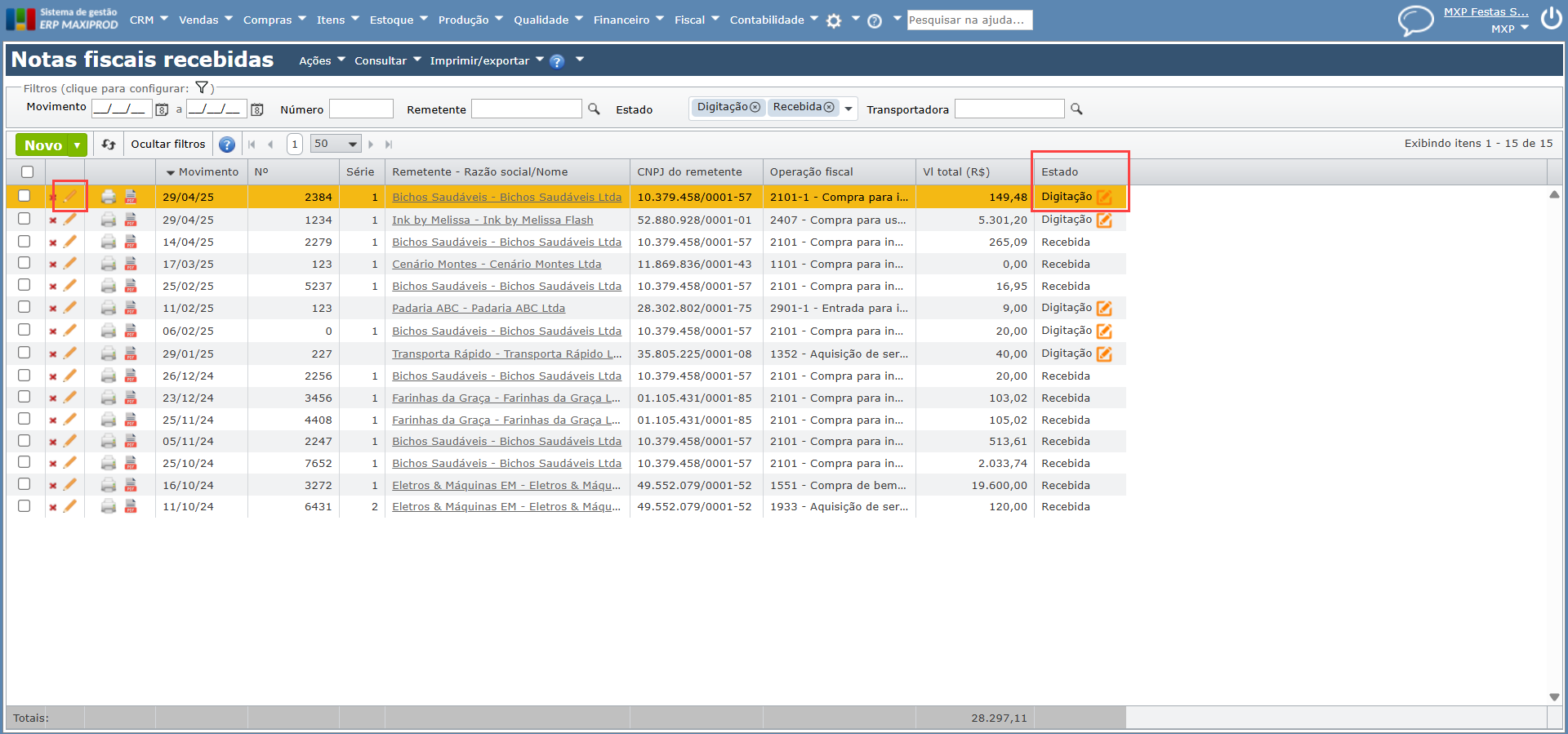Select checkbox for note 6431
Image resolution: width=1568 pixels, height=734 pixels.
24,505
